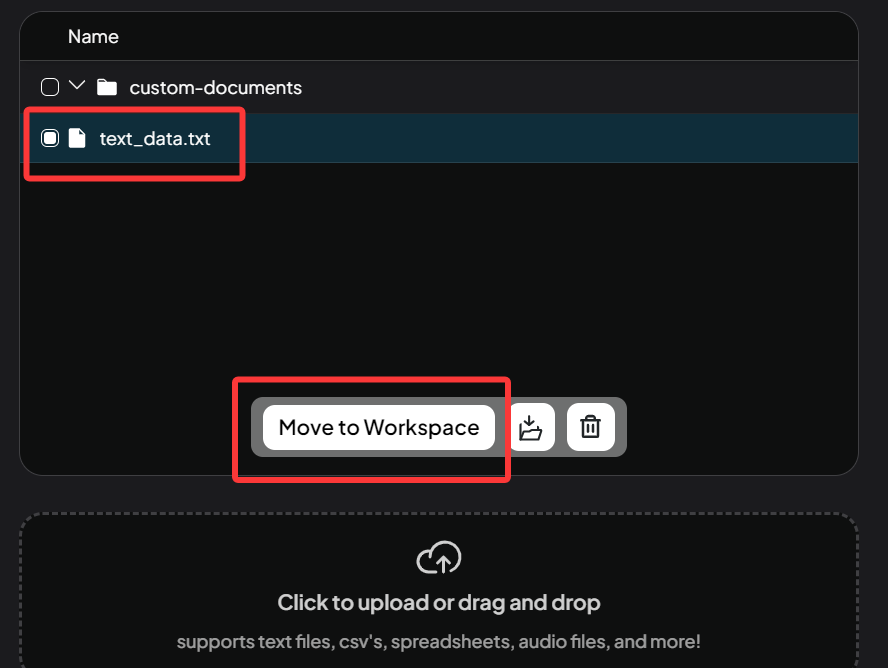
Task: Collapse the custom-documents folder chevron
Action: pyautogui.click(x=77, y=86)
